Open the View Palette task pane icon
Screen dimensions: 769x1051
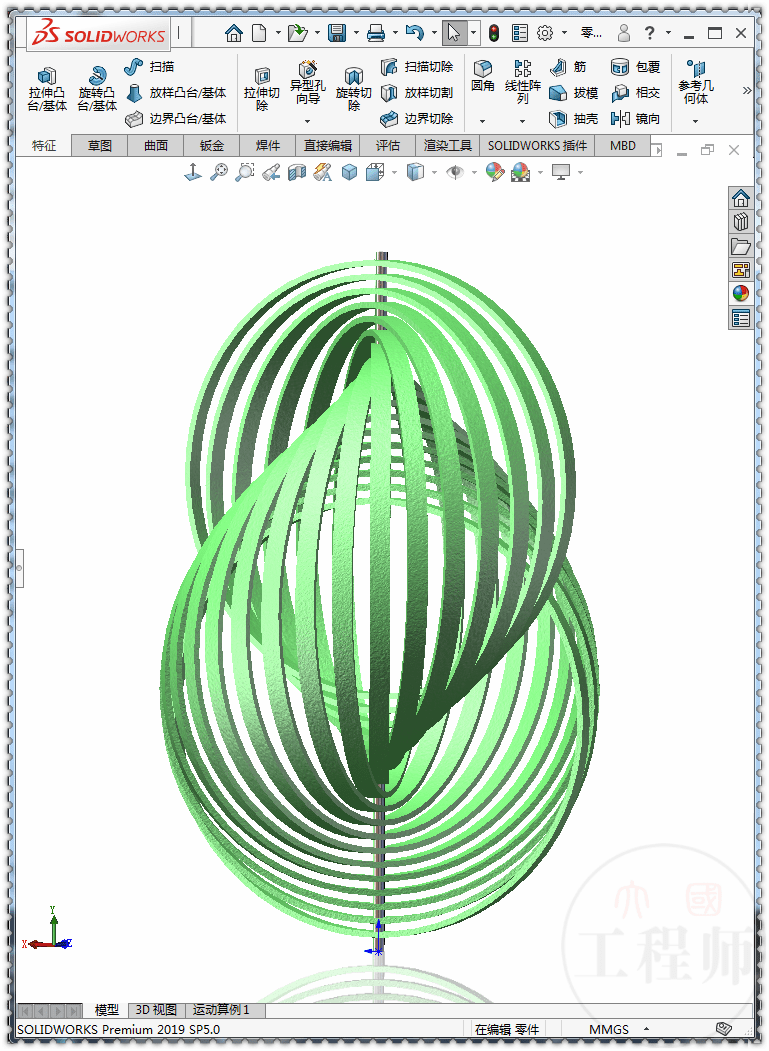pyautogui.click(x=741, y=270)
